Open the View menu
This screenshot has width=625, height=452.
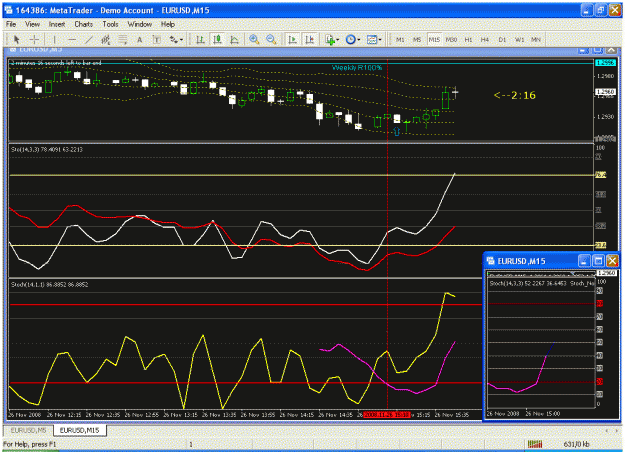[x=33, y=24]
